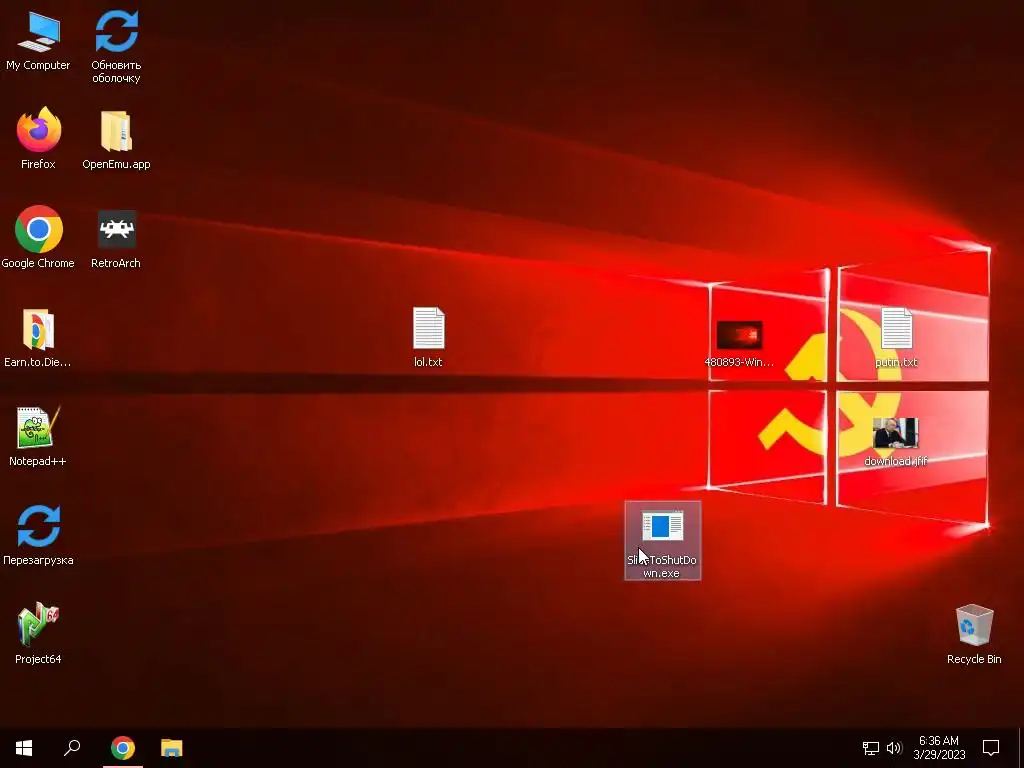This screenshot has width=1024, height=768.
Task: Open the notification center icon
Action: coord(991,748)
